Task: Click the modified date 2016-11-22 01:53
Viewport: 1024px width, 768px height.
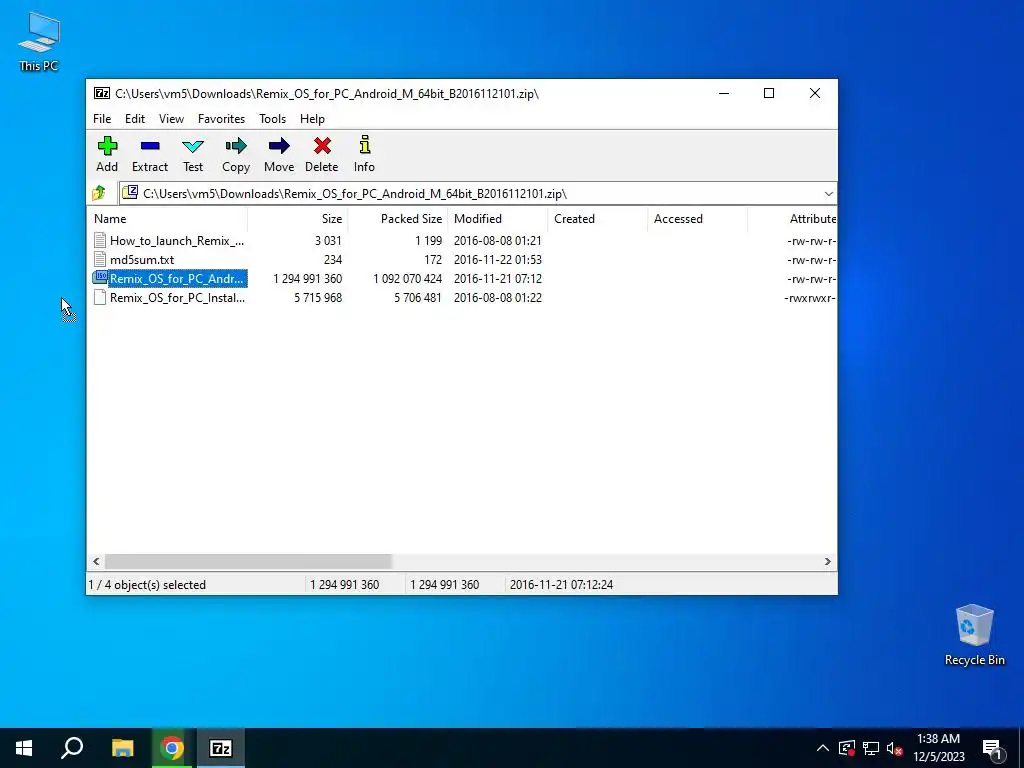Action: click(498, 259)
